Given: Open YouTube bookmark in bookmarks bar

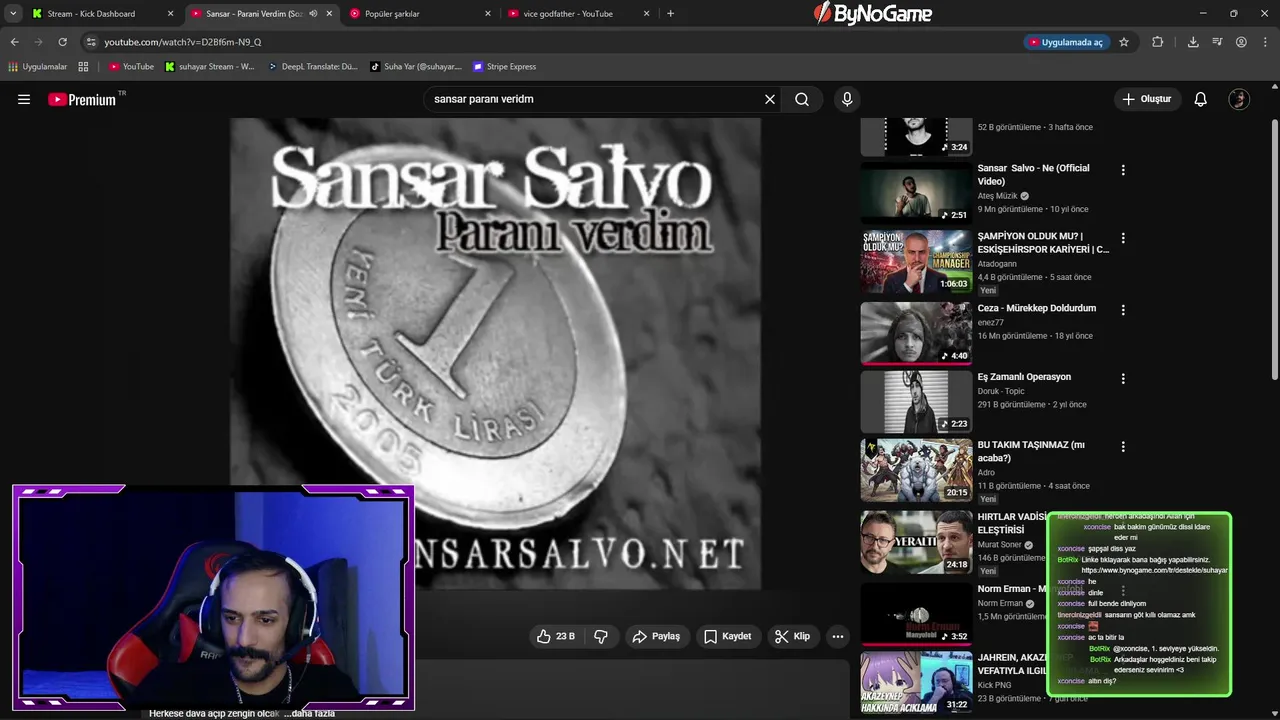Looking at the screenshot, I should pos(131,67).
